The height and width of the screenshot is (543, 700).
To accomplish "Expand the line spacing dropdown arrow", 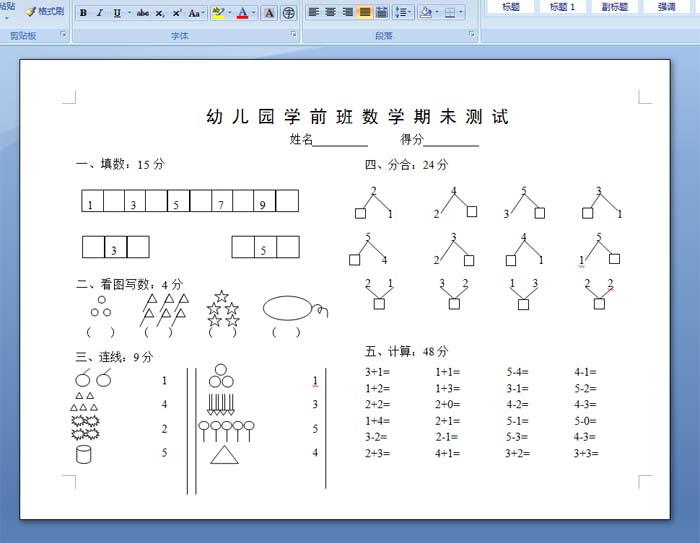I will (410, 13).
